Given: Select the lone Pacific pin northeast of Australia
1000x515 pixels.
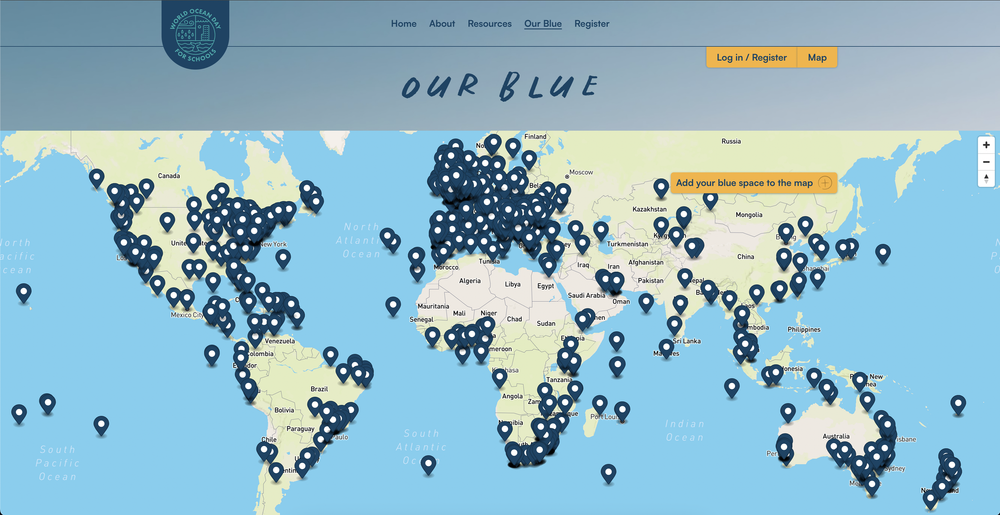Looking at the screenshot, I should pos(958,404).
